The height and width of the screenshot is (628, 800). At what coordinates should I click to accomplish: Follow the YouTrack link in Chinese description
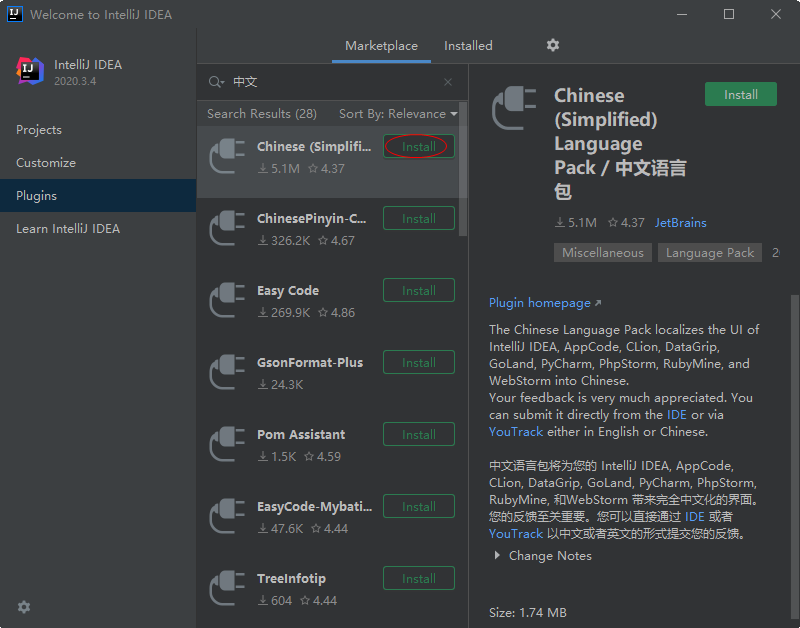click(516, 534)
